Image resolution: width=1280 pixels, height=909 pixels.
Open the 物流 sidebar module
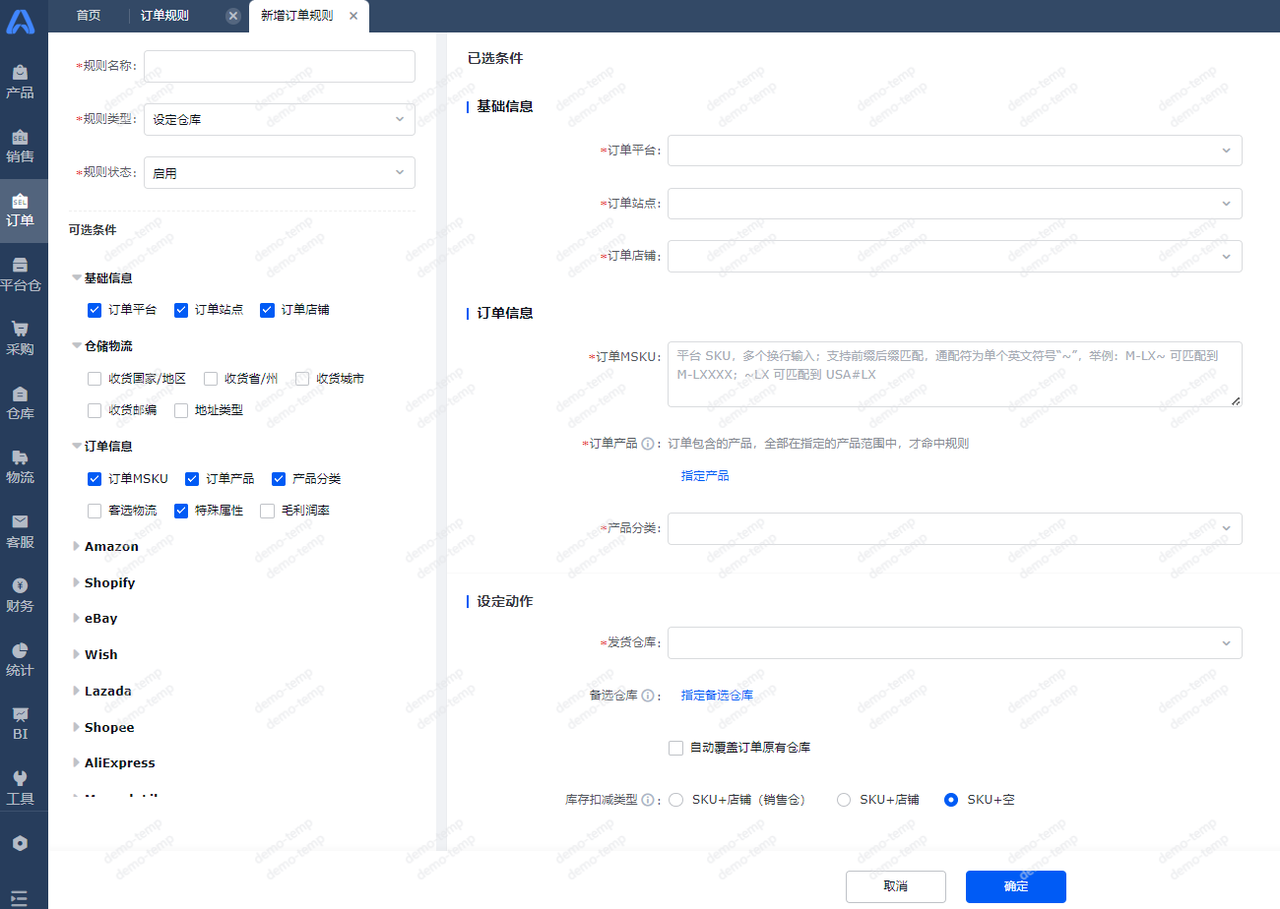coord(20,466)
